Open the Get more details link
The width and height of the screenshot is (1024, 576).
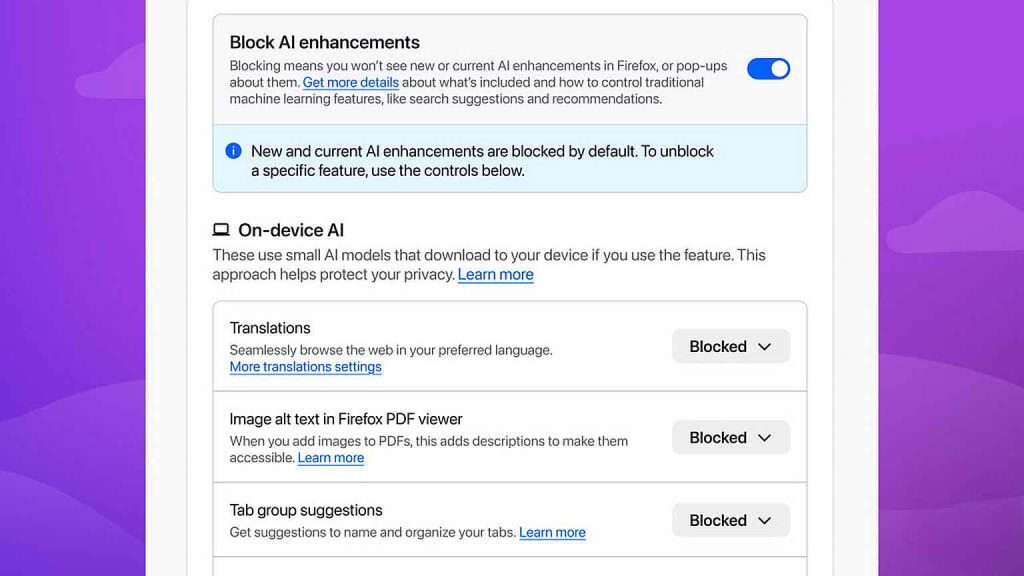pyautogui.click(x=351, y=83)
